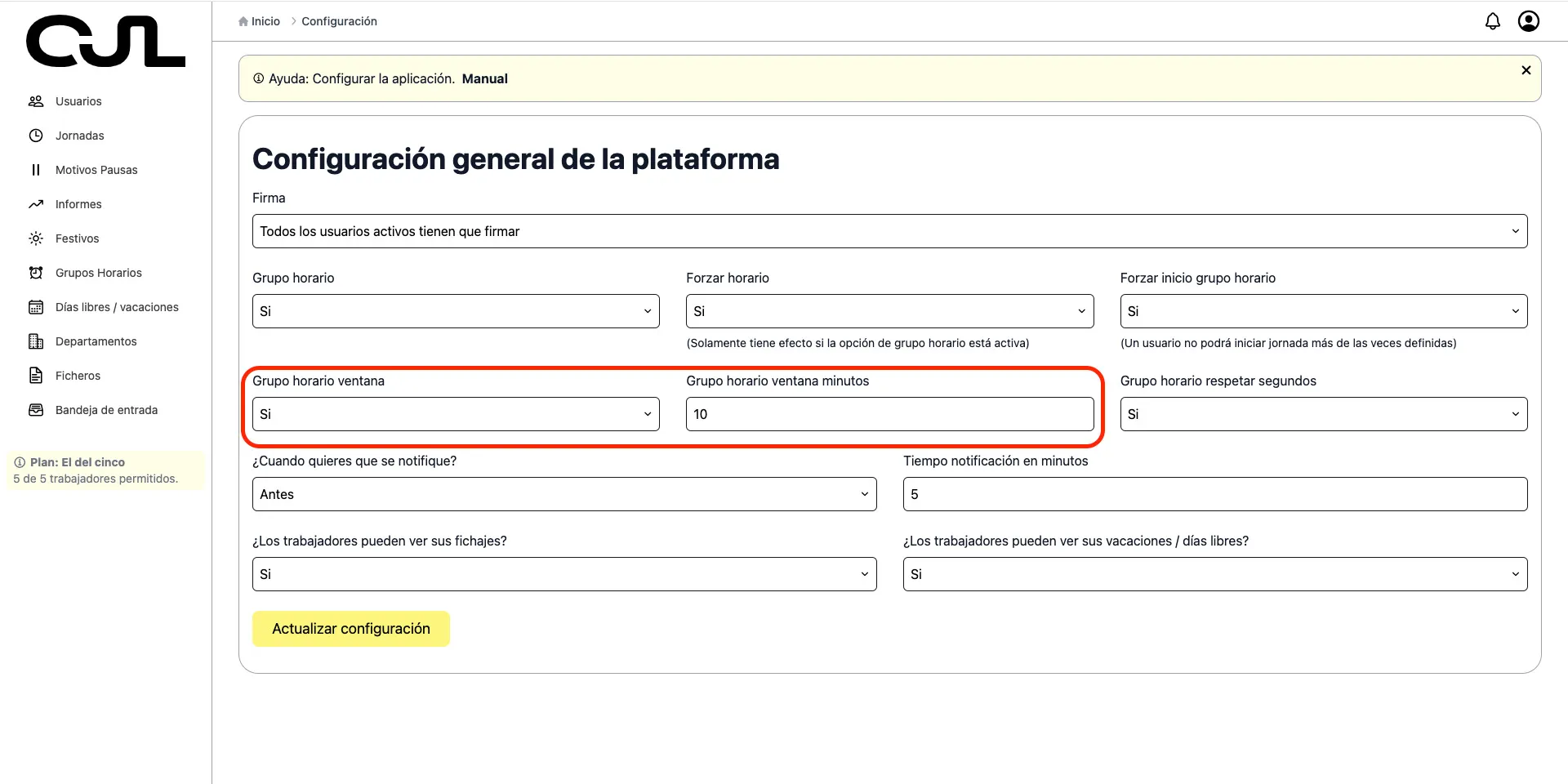Image resolution: width=1568 pixels, height=784 pixels.
Task: Dismiss the Ayuda banner with the X
Action: coord(1526,70)
